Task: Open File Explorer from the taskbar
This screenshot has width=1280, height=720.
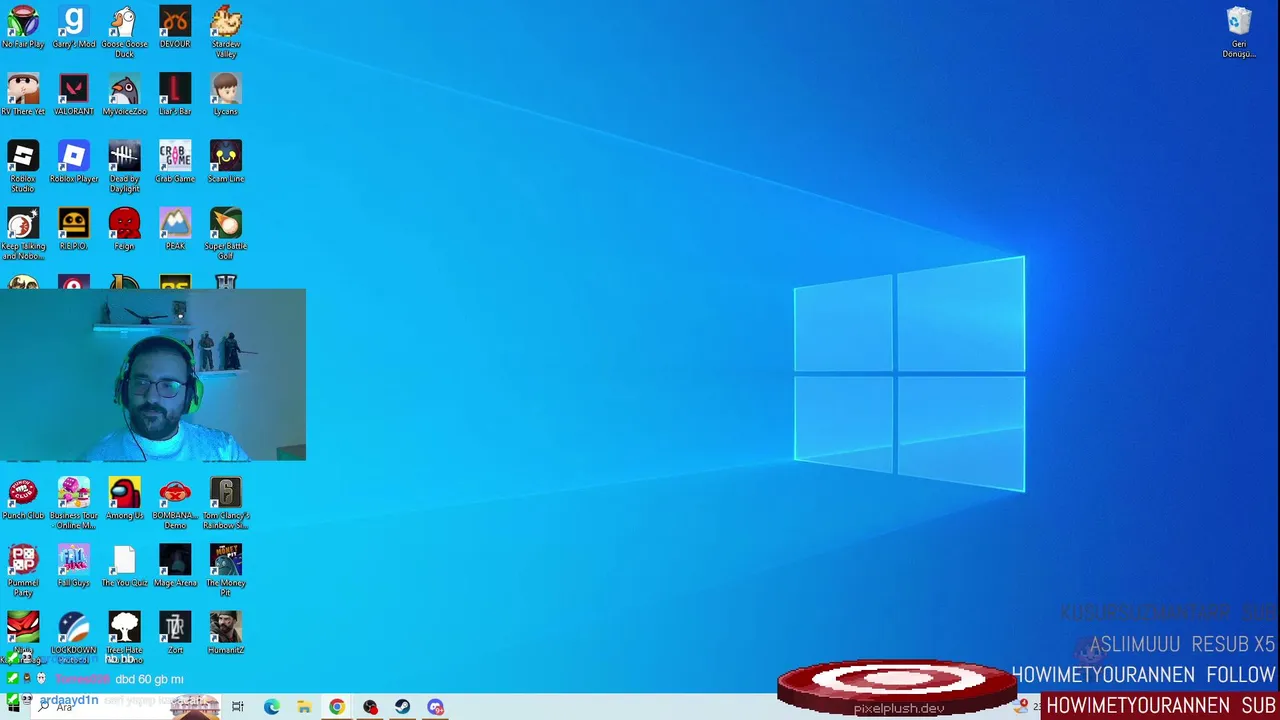Action: [304, 707]
